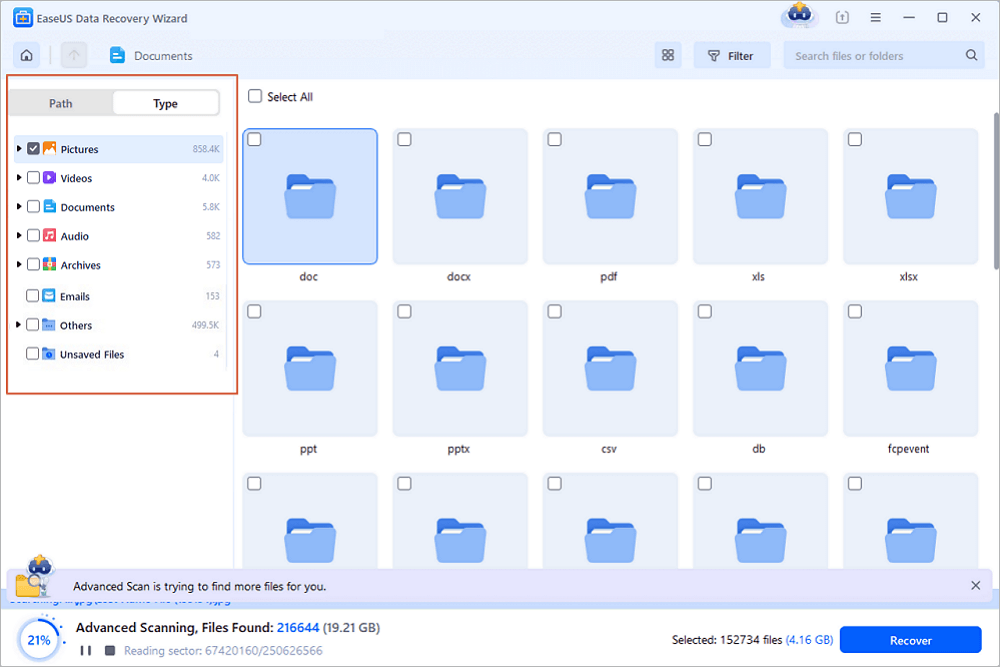Click the grid view icon near Filter
The width and height of the screenshot is (1000, 667).
click(668, 55)
